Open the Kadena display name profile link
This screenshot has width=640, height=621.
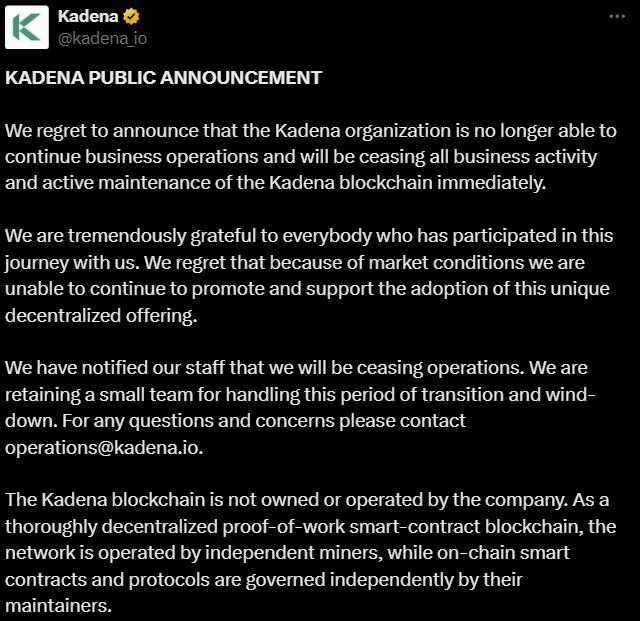coord(88,17)
